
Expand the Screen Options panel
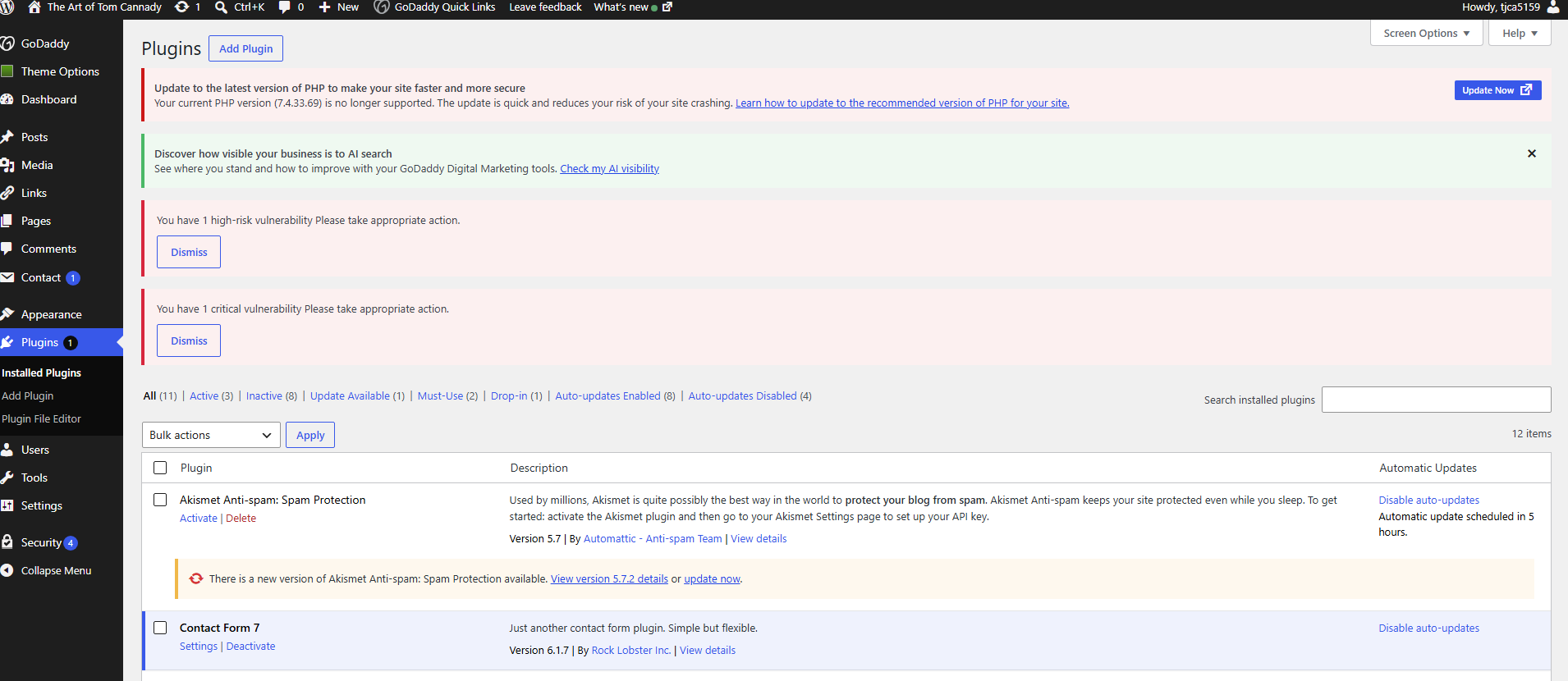(1427, 34)
